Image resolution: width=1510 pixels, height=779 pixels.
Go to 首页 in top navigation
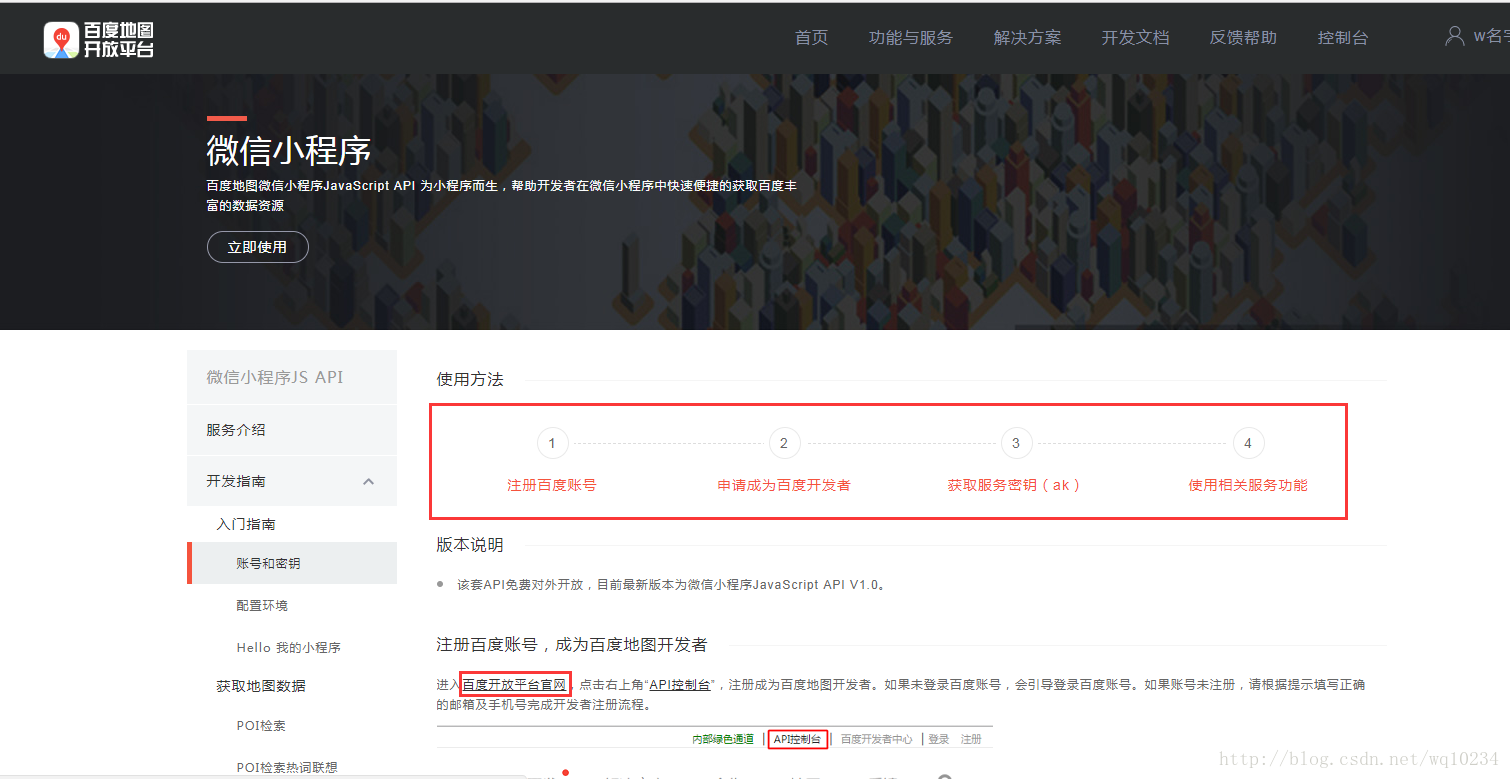point(812,38)
